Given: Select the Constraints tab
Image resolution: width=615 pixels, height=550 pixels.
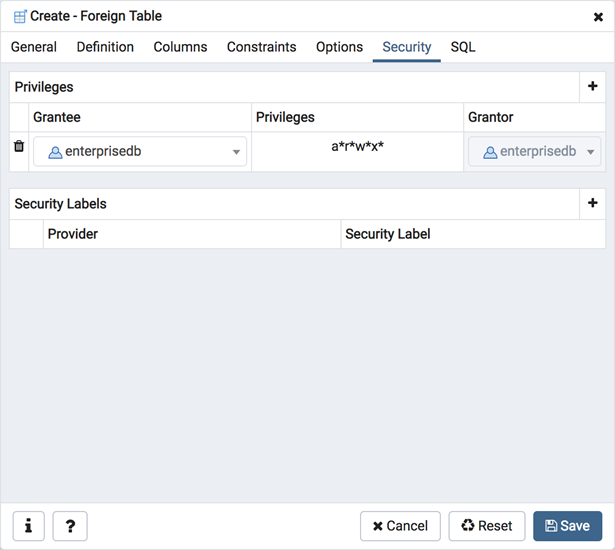Looking at the screenshot, I should click(261, 47).
